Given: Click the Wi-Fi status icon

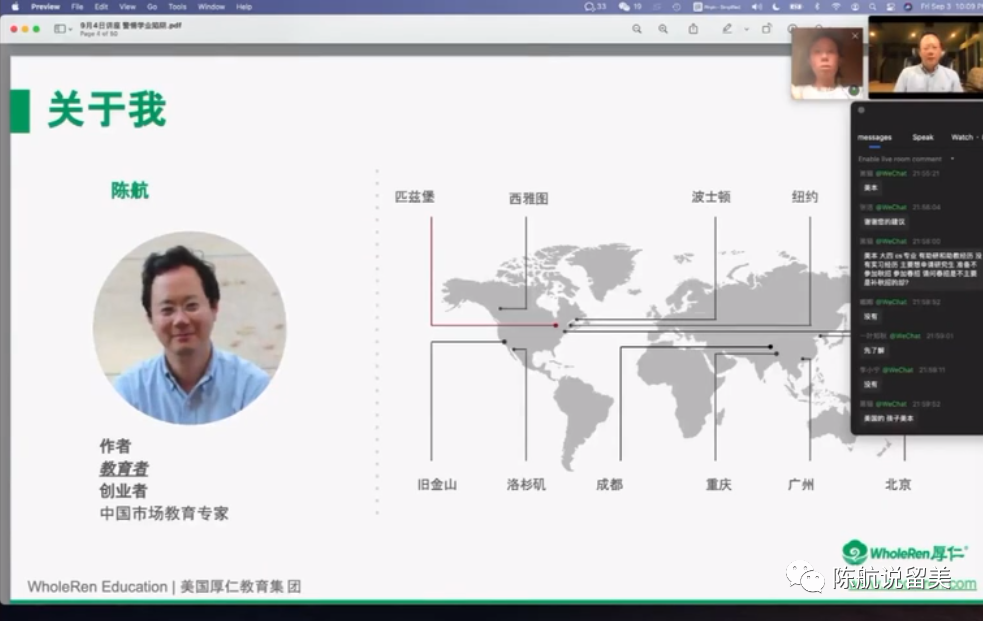Looking at the screenshot, I should coord(836,6).
